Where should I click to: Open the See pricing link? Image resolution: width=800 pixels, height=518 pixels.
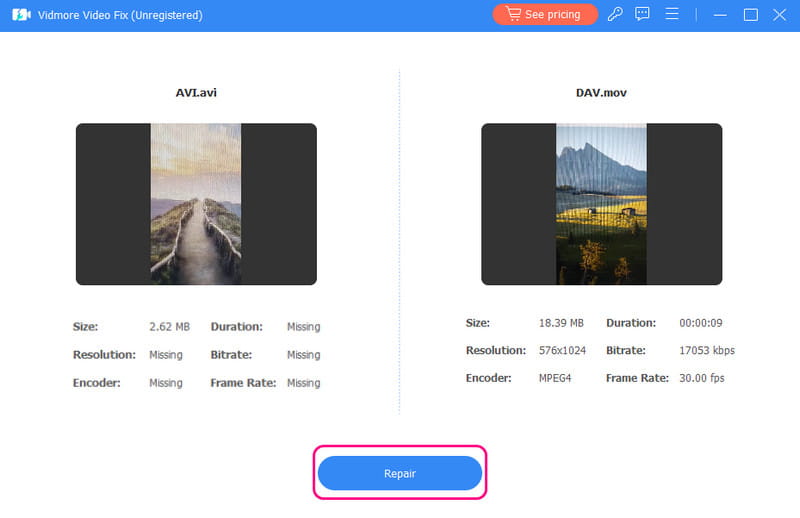point(545,15)
